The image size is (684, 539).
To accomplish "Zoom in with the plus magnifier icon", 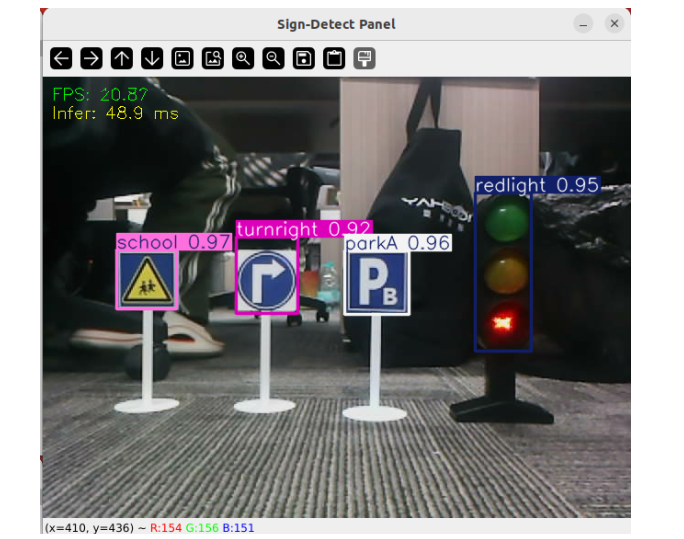I will [243, 58].
